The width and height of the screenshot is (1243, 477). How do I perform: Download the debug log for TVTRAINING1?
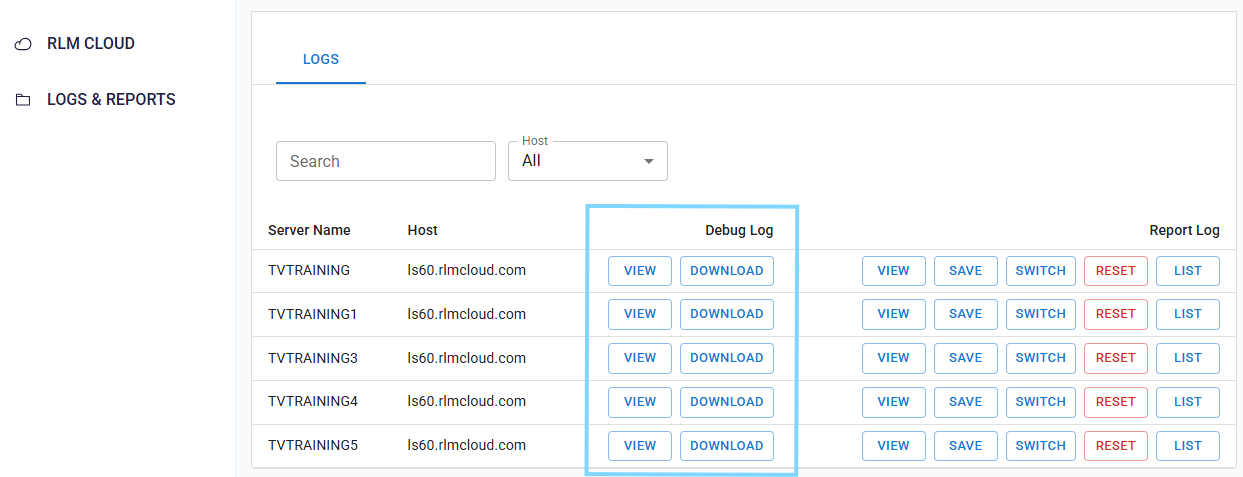[x=727, y=314]
